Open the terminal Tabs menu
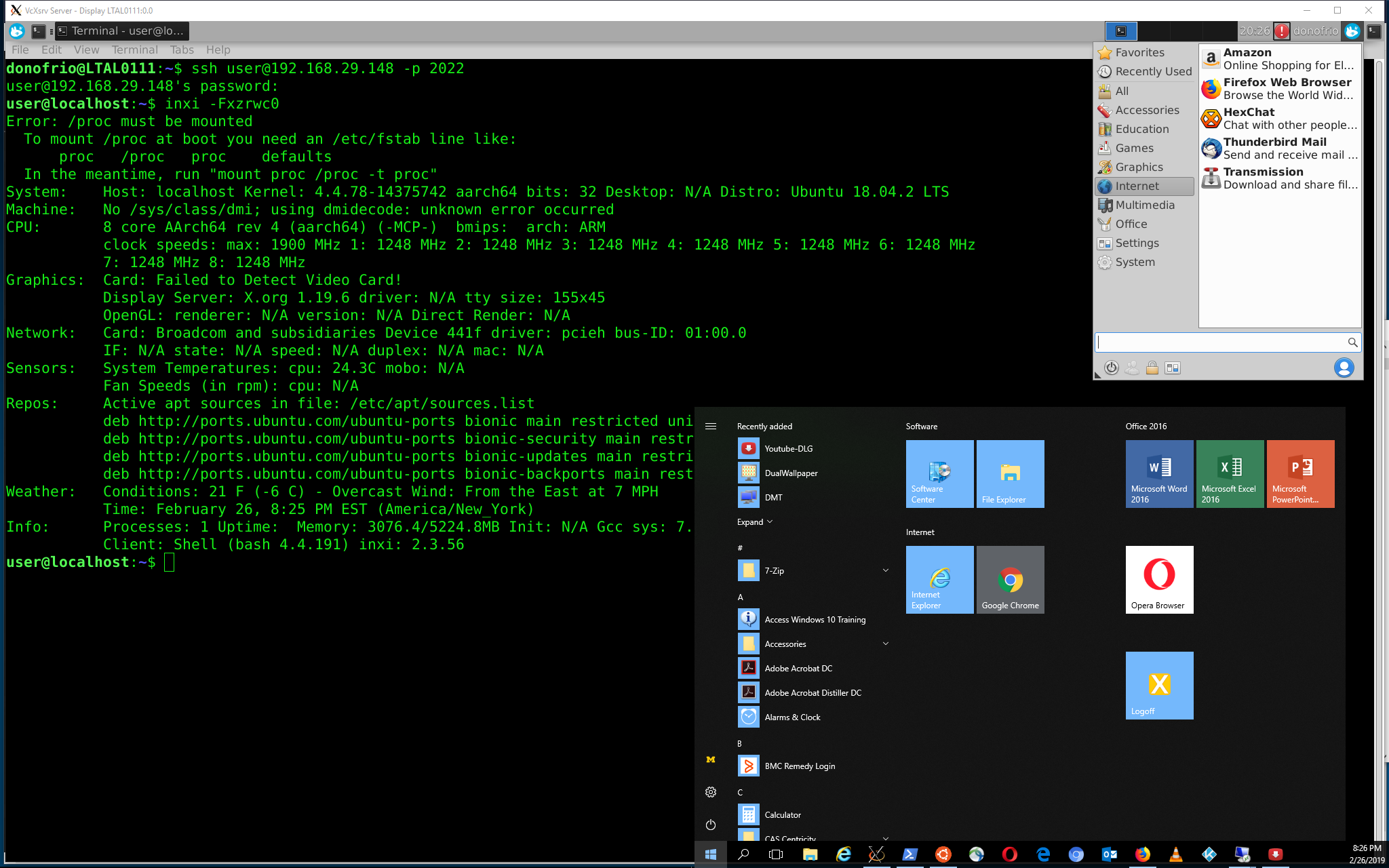This screenshot has height=868, width=1389. coord(182,50)
